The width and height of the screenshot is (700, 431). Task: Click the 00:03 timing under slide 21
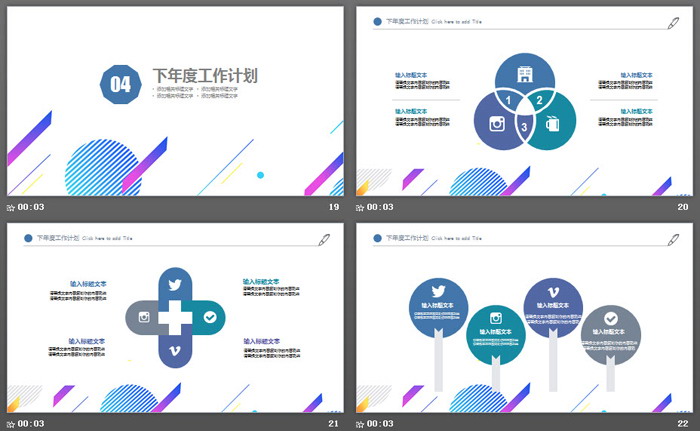[31, 424]
